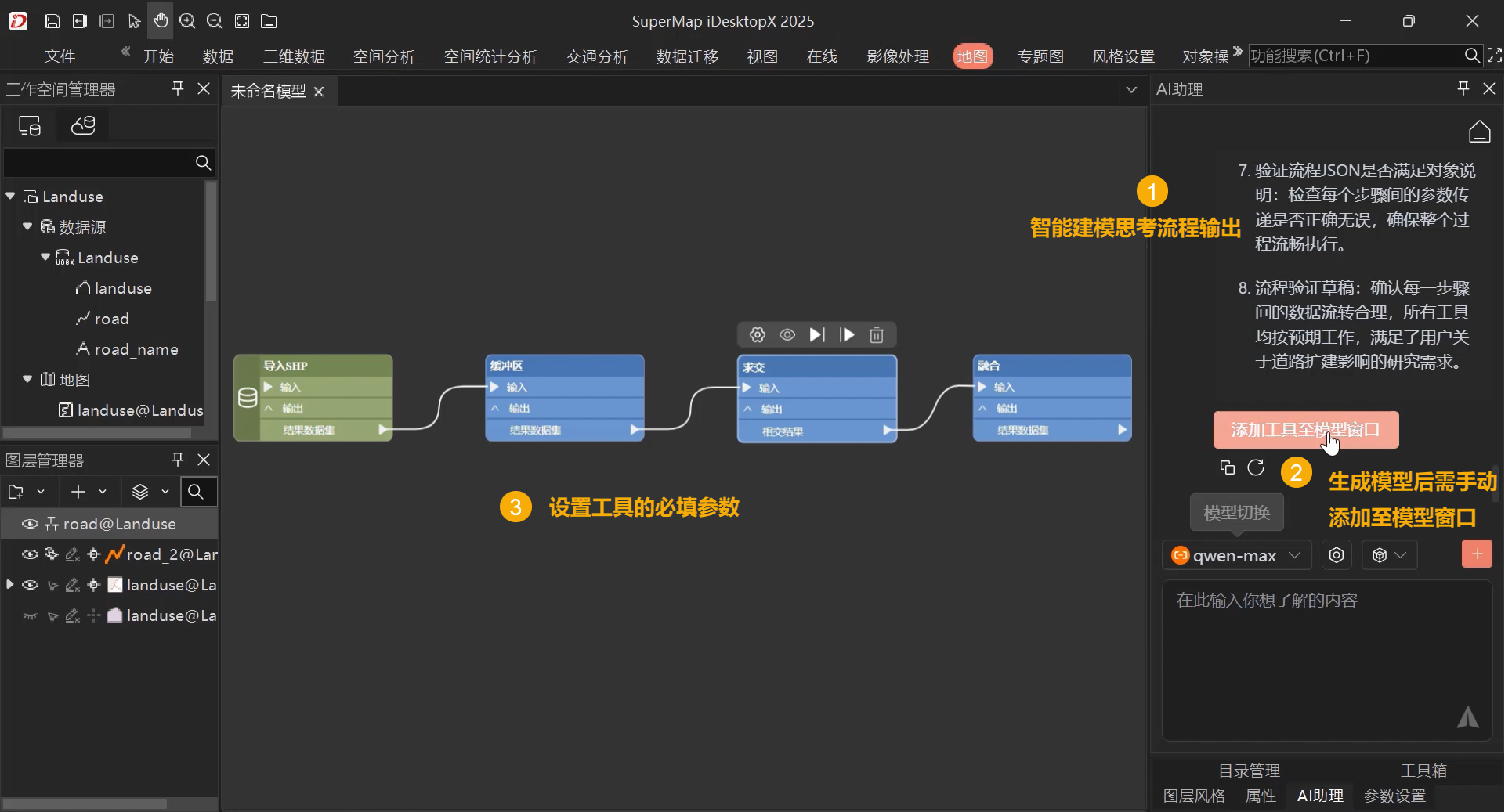Zoom in with the magnifier plus icon
This screenshot has width=1512, height=812.
coord(187,21)
